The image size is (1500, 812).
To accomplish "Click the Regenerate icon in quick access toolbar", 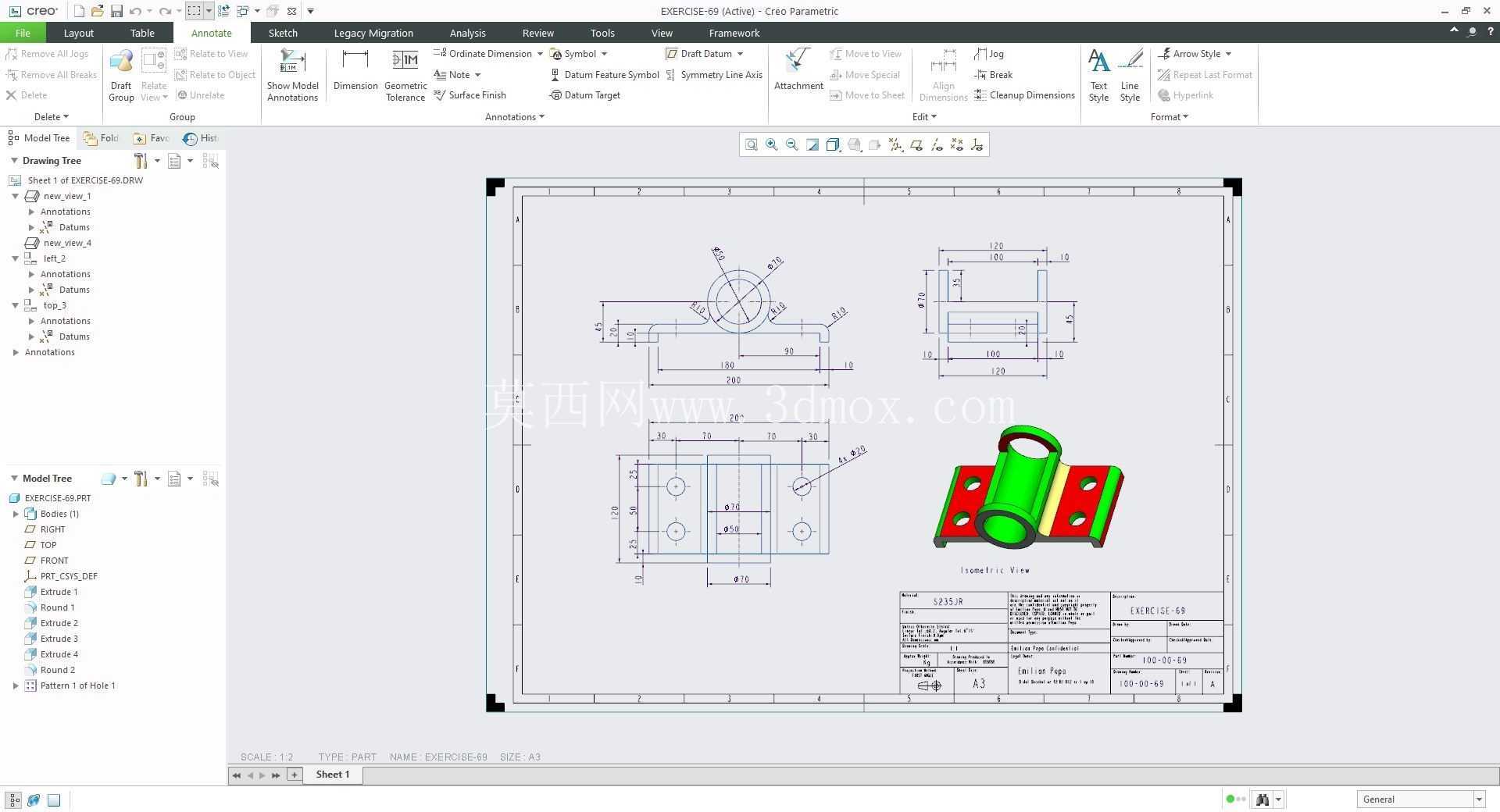I will tap(223, 11).
